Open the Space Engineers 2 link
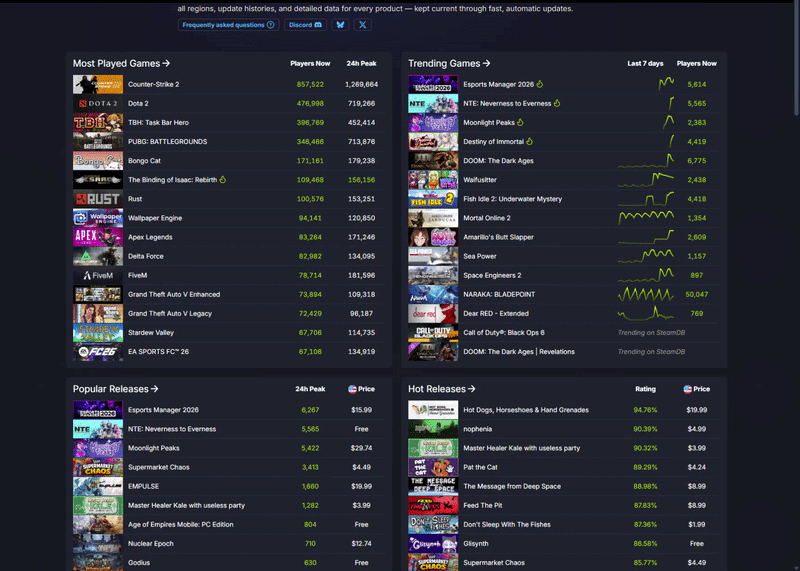 click(x=492, y=275)
